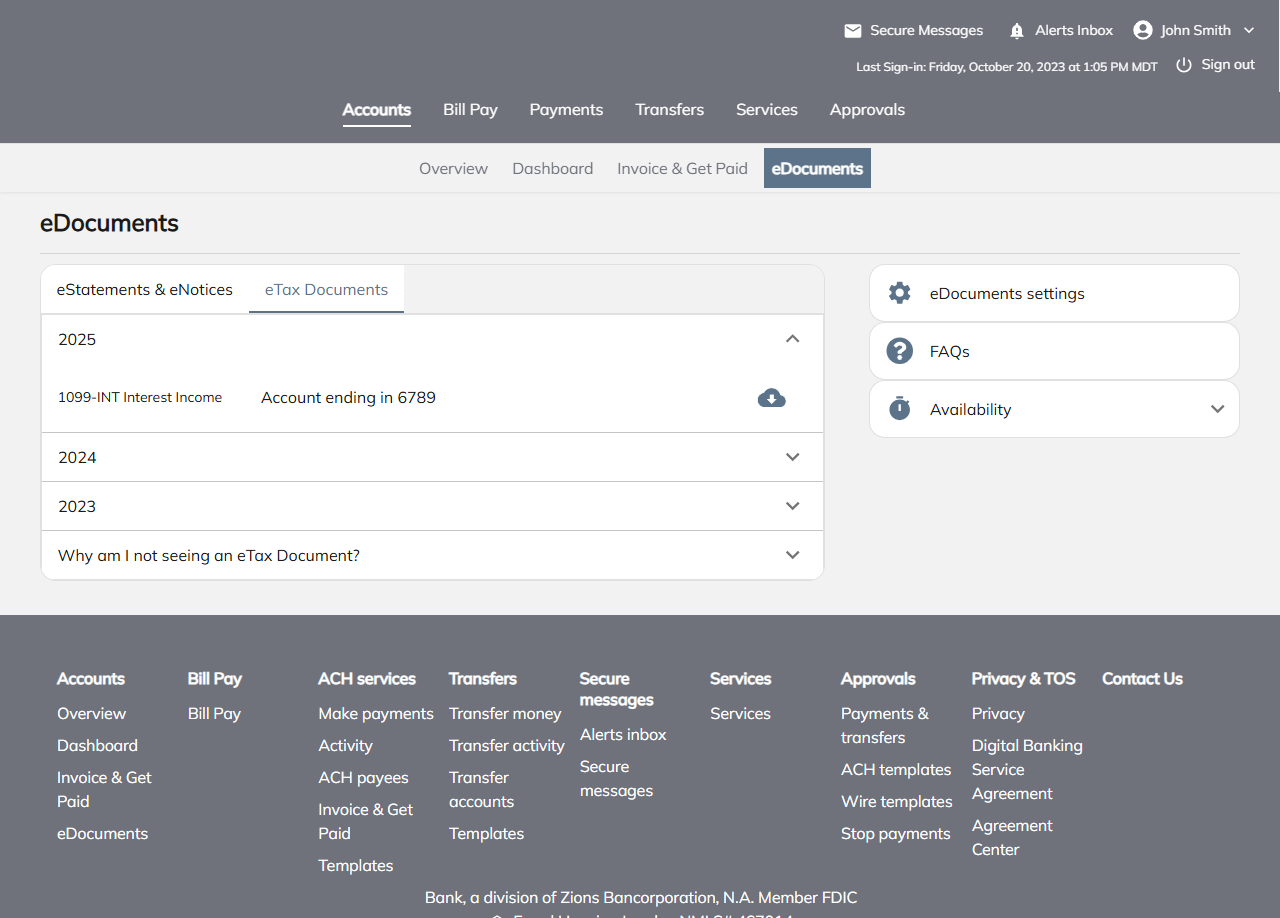This screenshot has height=918, width=1280.
Task: Select the Accounts main menu item
Action: coord(377,110)
